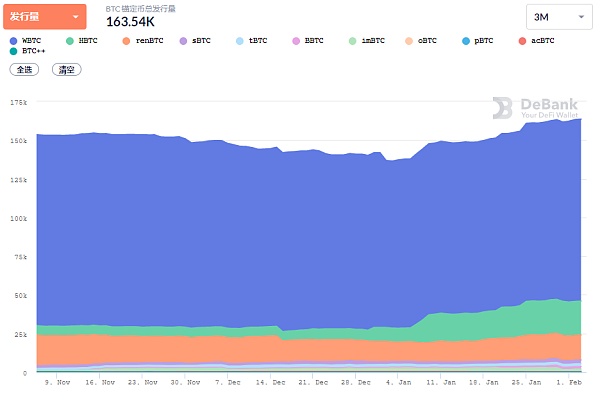Image resolution: width=600 pixels, height=403 pixels.
Task: Click the green HBTC legend dot
Action: point(69,40)
